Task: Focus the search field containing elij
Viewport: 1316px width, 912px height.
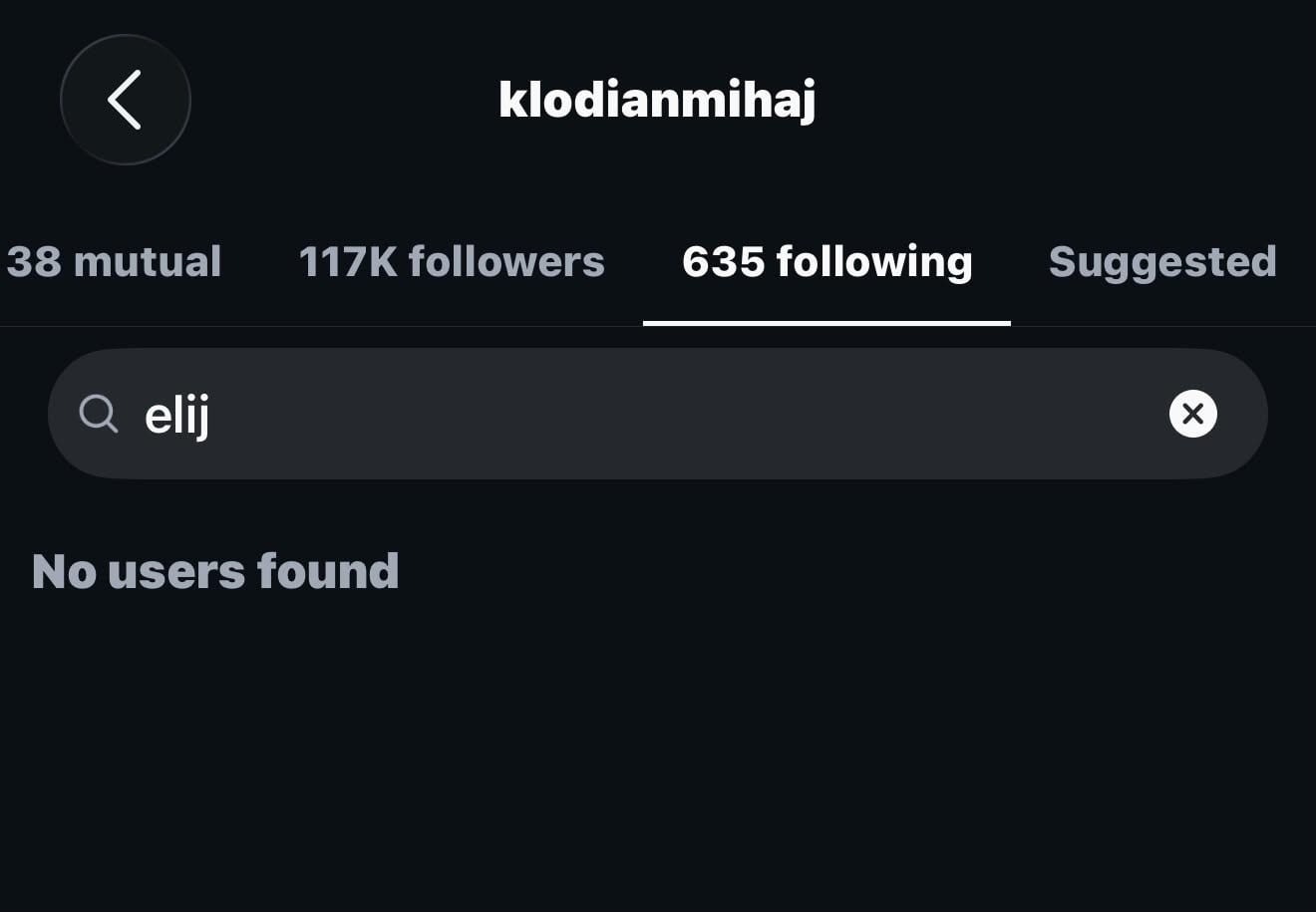Action: pyautogui.click(x=658, y=414)
